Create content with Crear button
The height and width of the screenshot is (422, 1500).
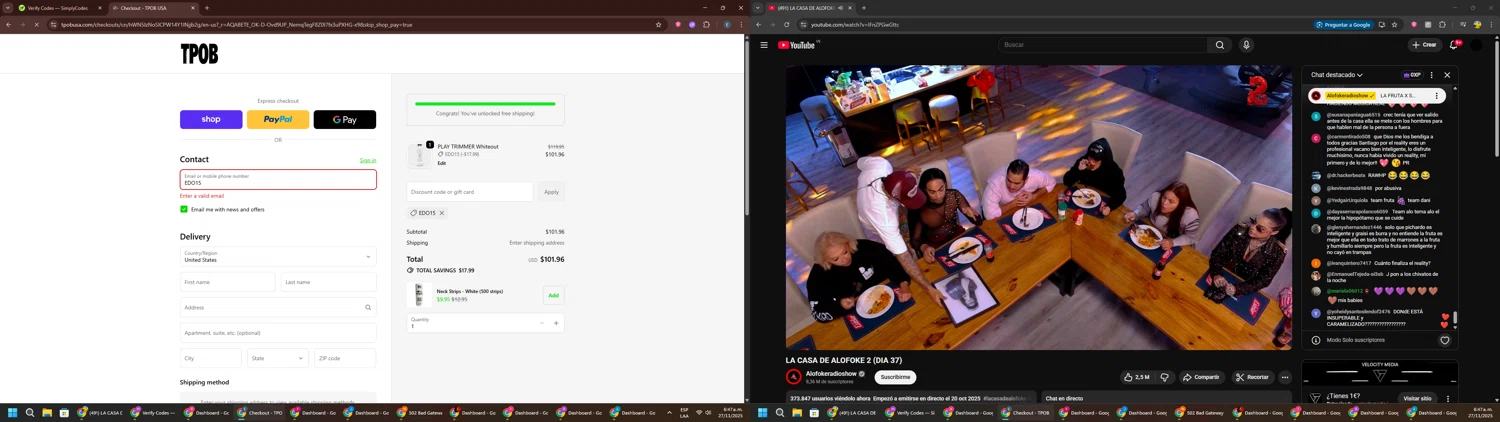1424,45
